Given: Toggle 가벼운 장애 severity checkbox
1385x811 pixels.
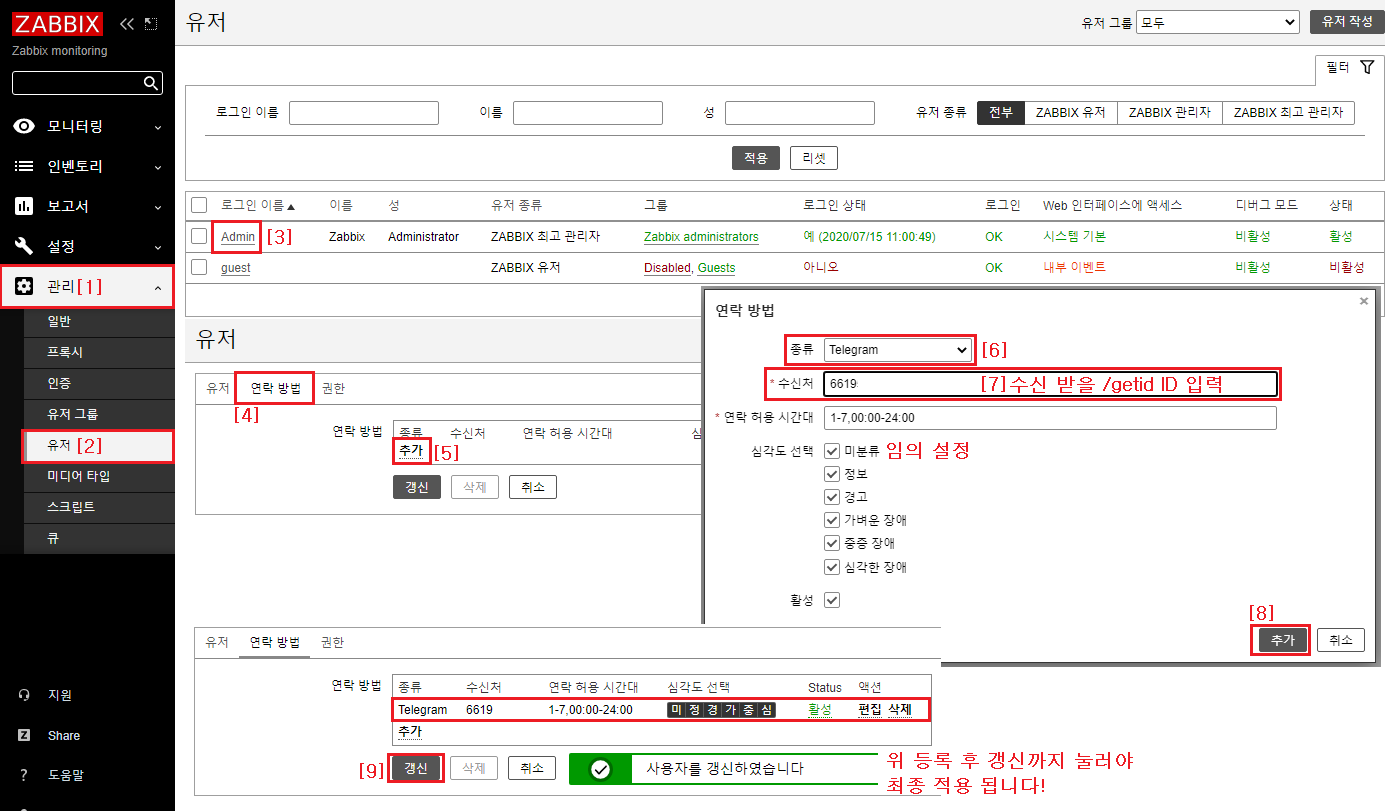Looking at the screenshot, I should 832,520.
